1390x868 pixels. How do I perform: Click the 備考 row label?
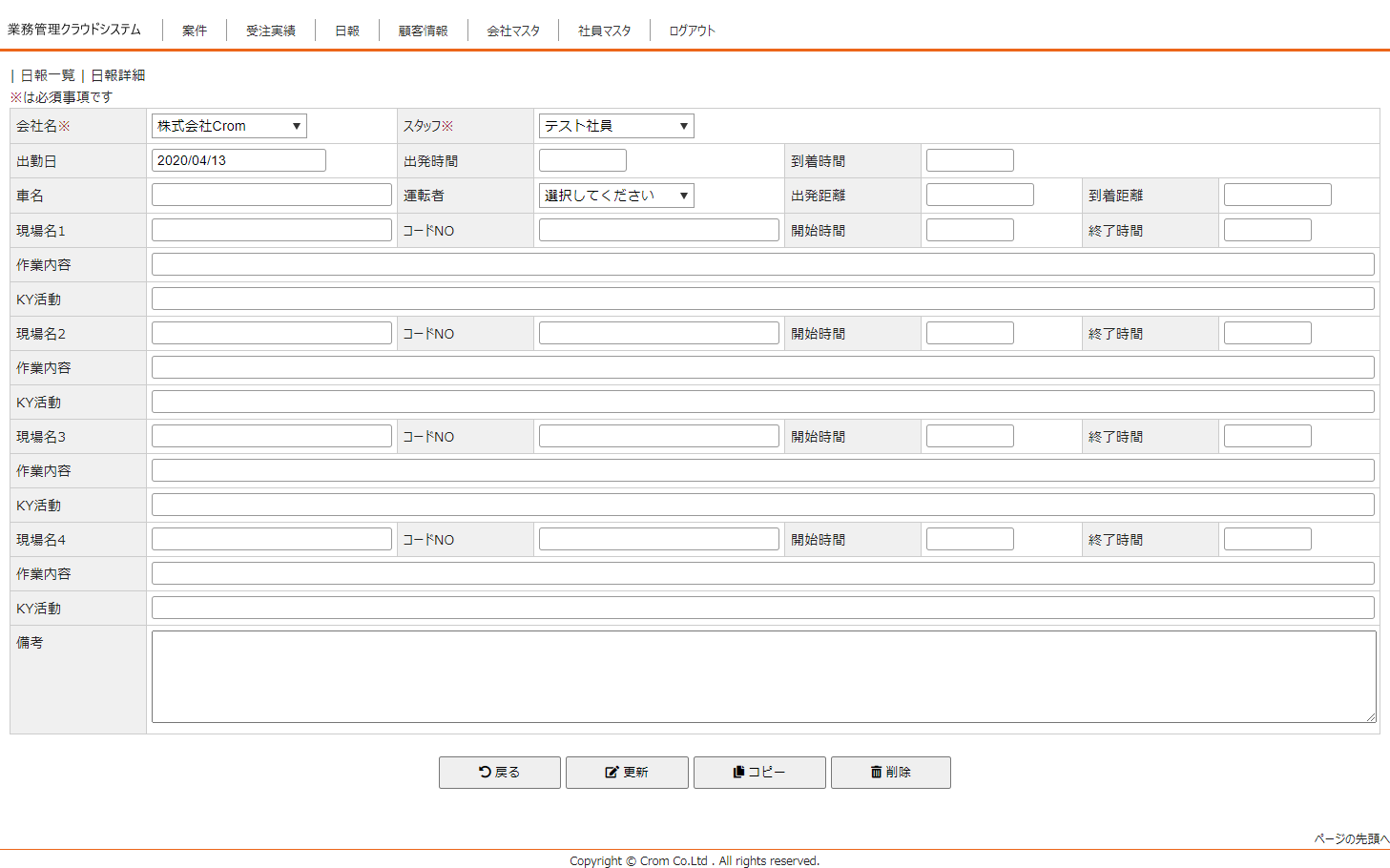30,643
